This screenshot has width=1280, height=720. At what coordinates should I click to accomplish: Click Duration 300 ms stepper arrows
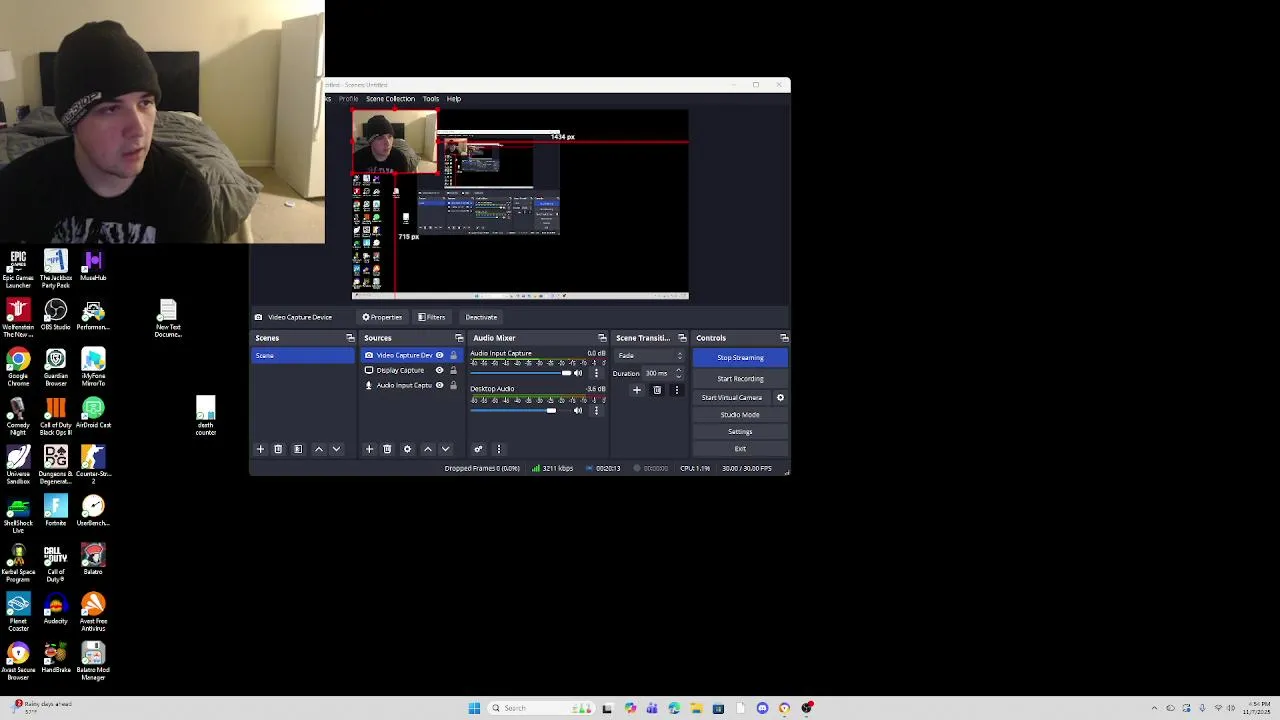(x=677, y=373)
